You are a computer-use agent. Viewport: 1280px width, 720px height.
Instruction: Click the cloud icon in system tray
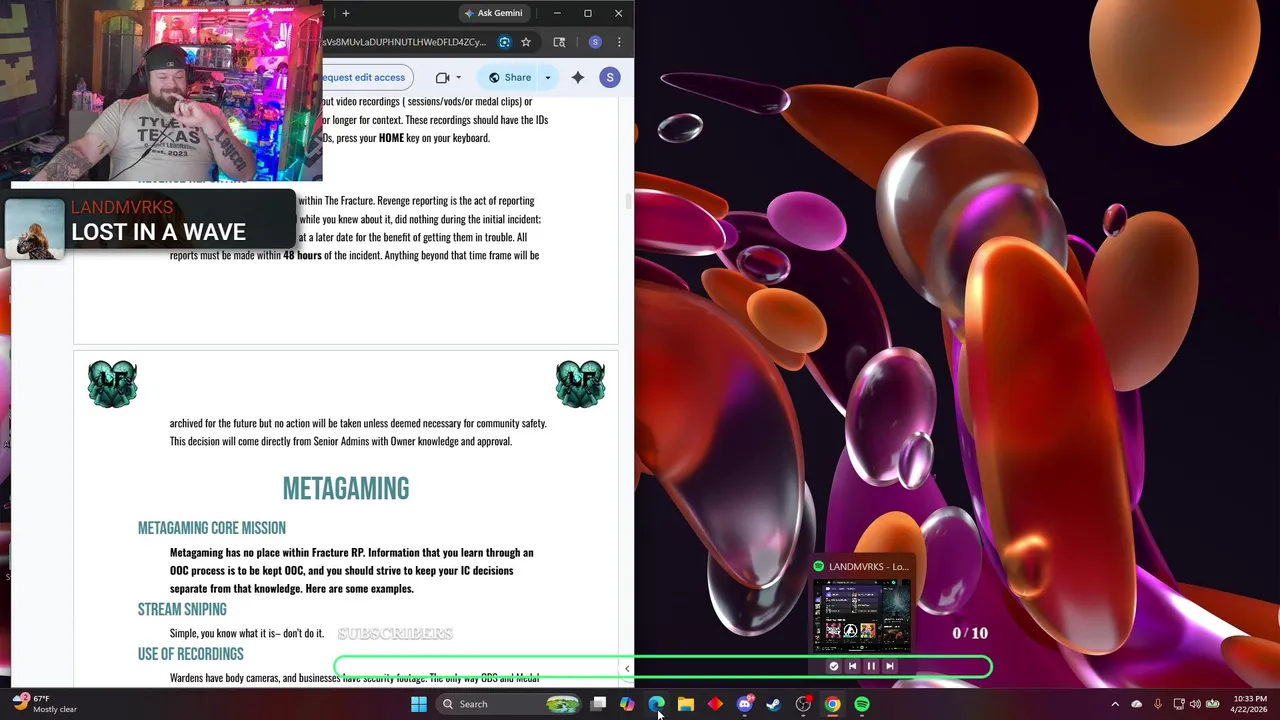click(x=1136, y=704)
